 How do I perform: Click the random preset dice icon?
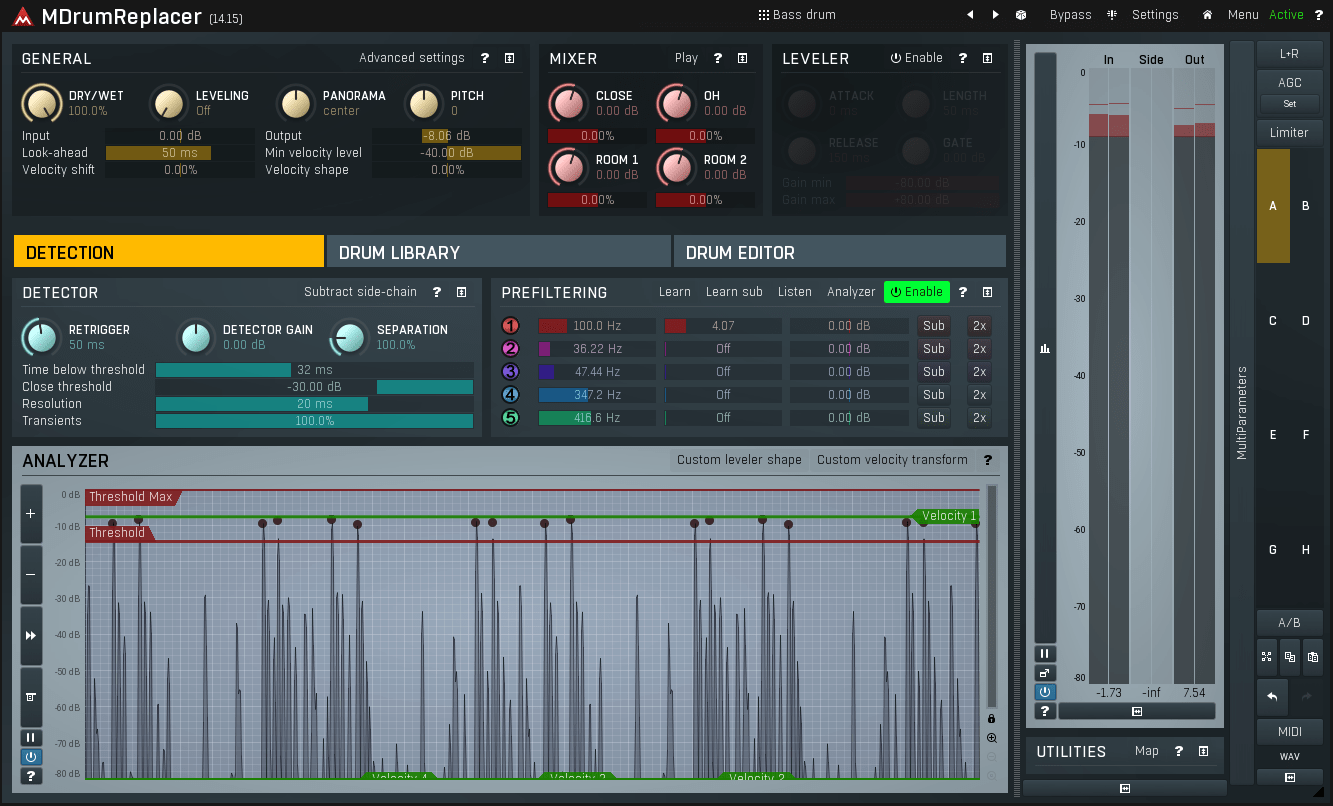1021,15
